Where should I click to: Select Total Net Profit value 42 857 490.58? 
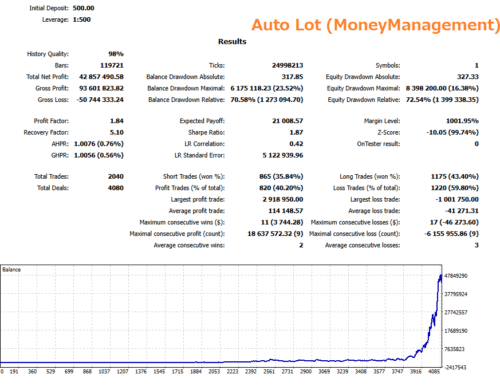point(101,77)
